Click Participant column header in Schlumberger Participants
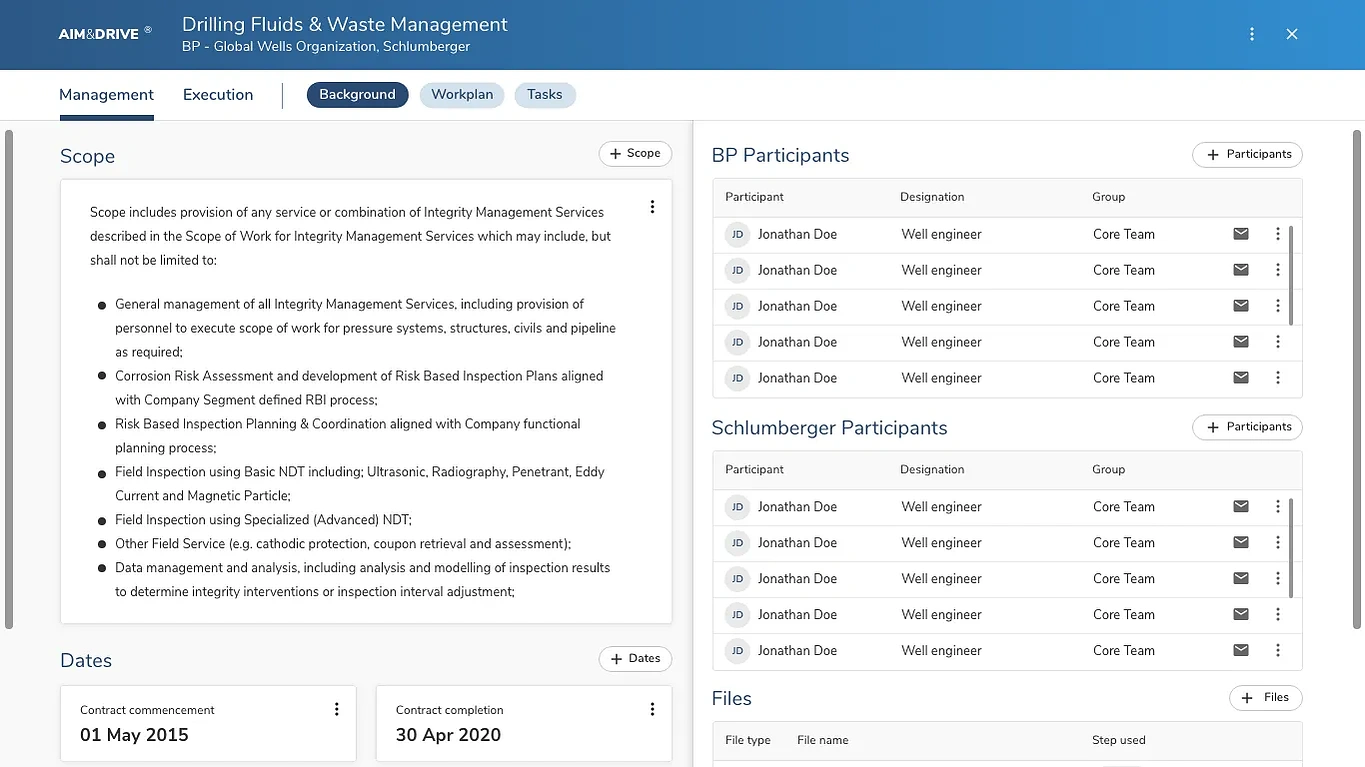This screenshot has width=1365, height=767. (x=755, y=469)
